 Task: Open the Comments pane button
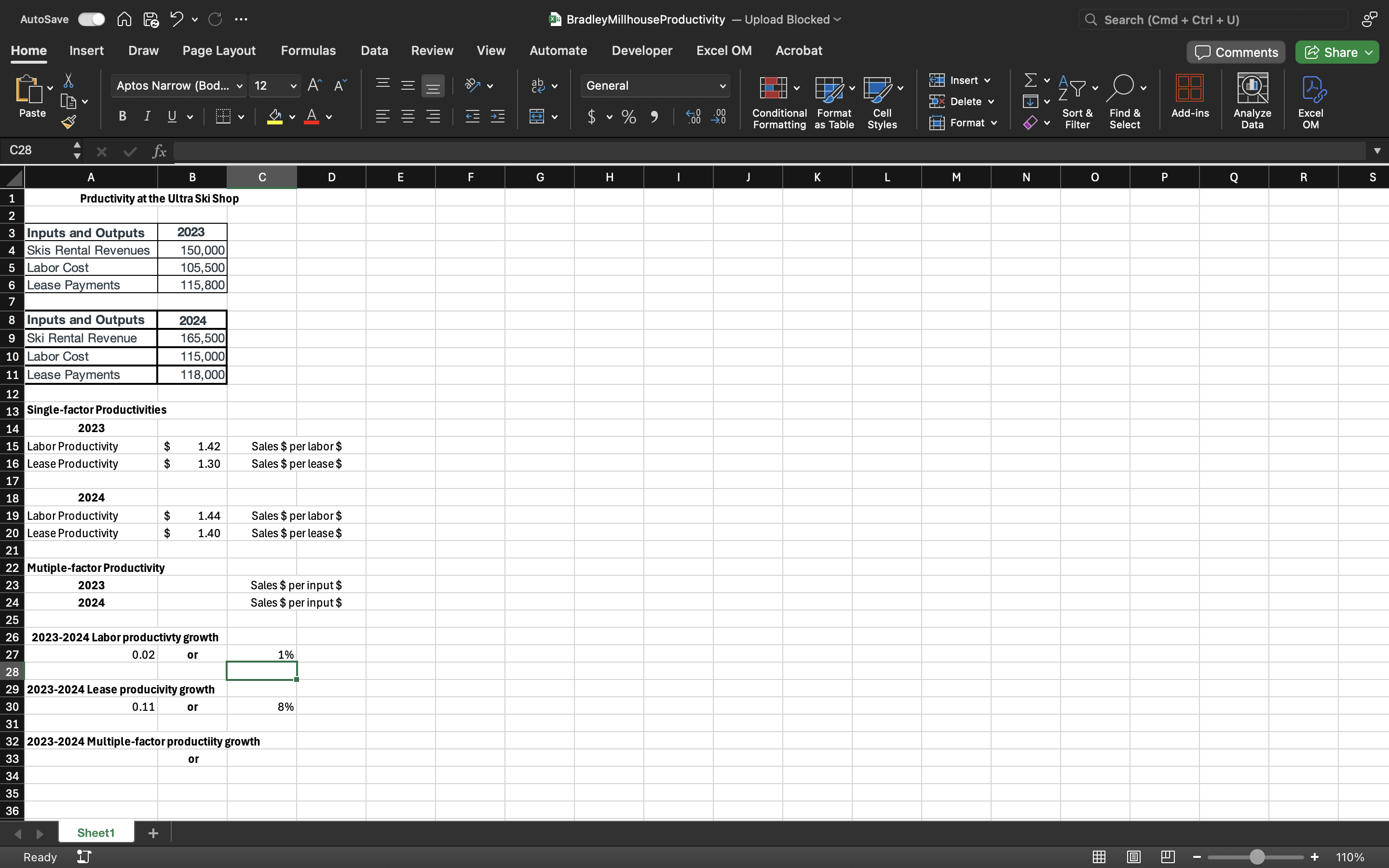click(1237, 52)
